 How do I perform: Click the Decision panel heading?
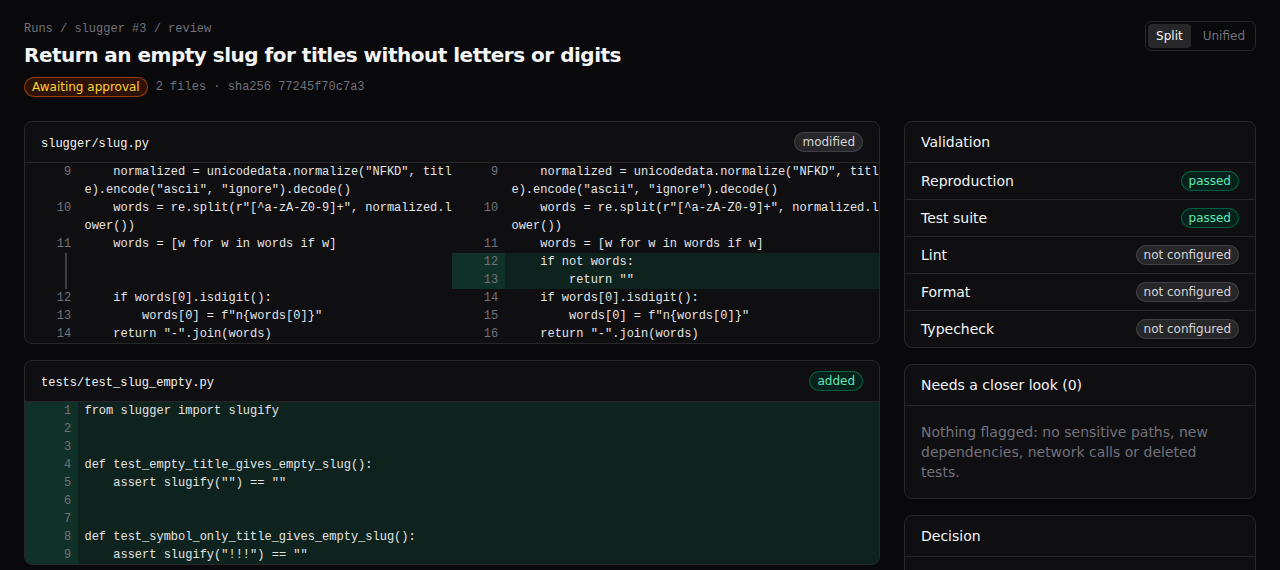tap(950, 536)
